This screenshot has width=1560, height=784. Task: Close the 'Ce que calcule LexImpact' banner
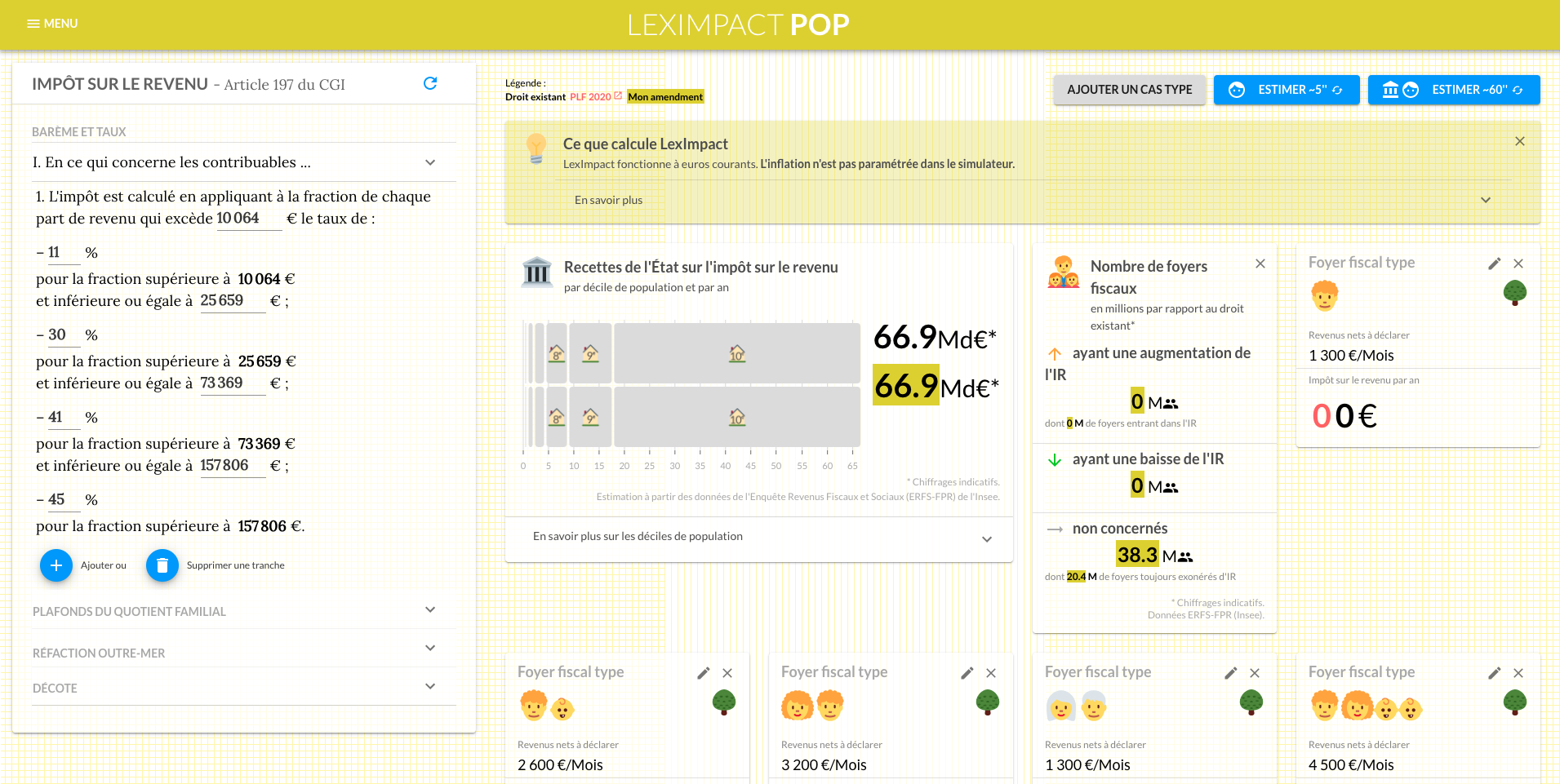click(x=1520, y=141)
